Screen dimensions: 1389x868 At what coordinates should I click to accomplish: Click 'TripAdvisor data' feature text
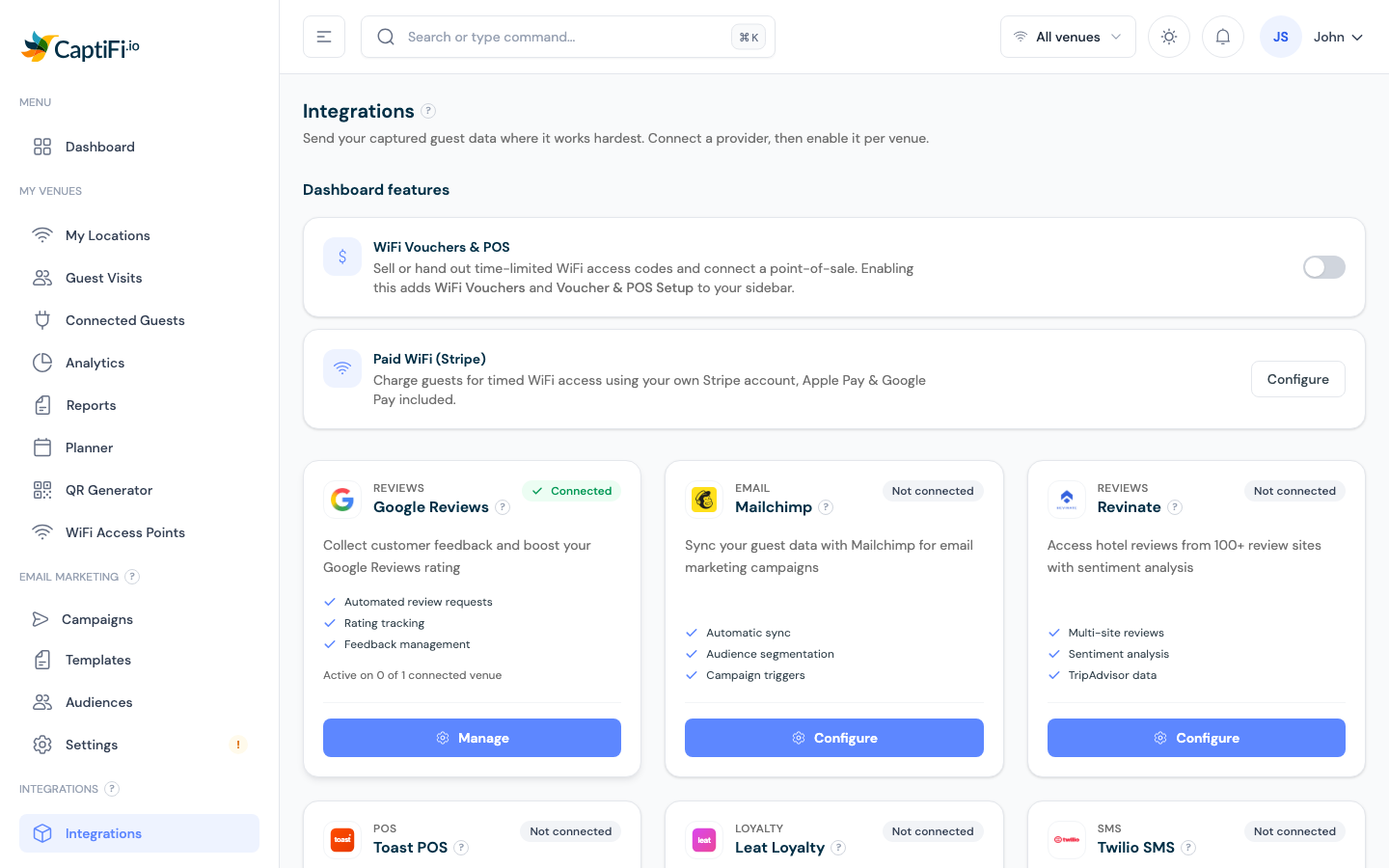[x=1112, y=675]
